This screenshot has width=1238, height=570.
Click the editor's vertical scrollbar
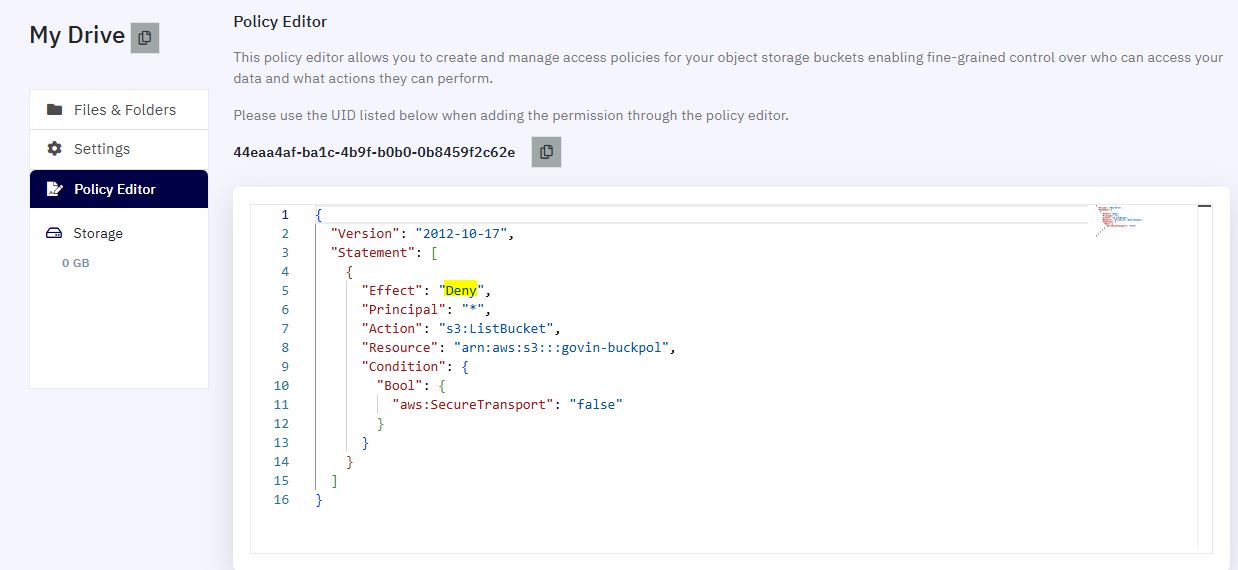click(x=1204, y=375)
